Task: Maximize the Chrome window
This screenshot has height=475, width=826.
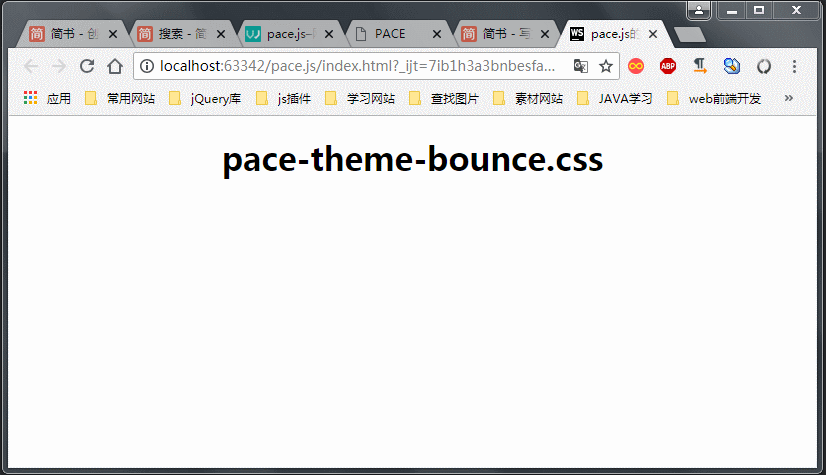Action: coord(759,10)
